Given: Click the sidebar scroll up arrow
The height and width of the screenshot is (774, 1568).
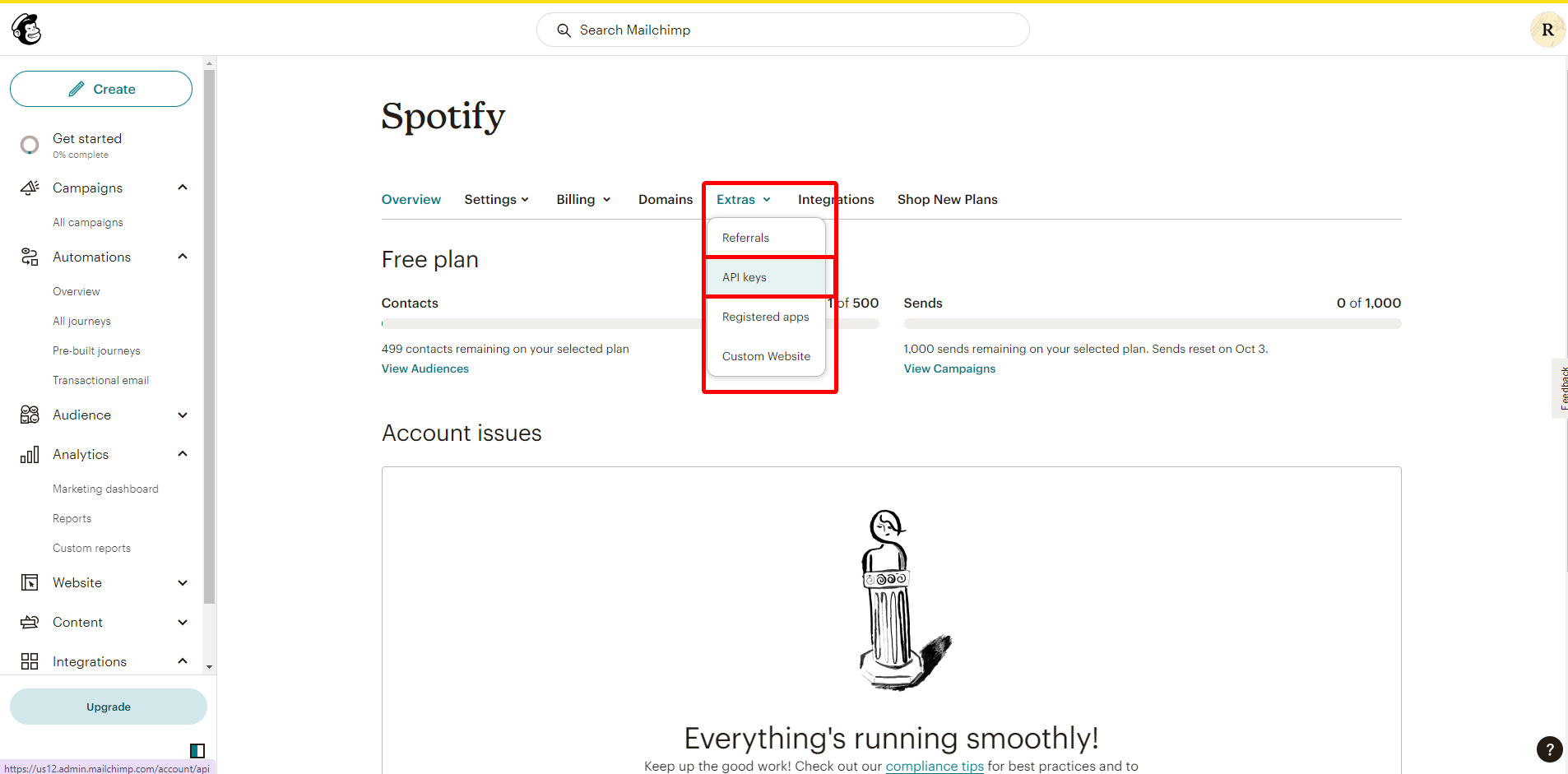Looking at the screenshot, I should 210,63.
